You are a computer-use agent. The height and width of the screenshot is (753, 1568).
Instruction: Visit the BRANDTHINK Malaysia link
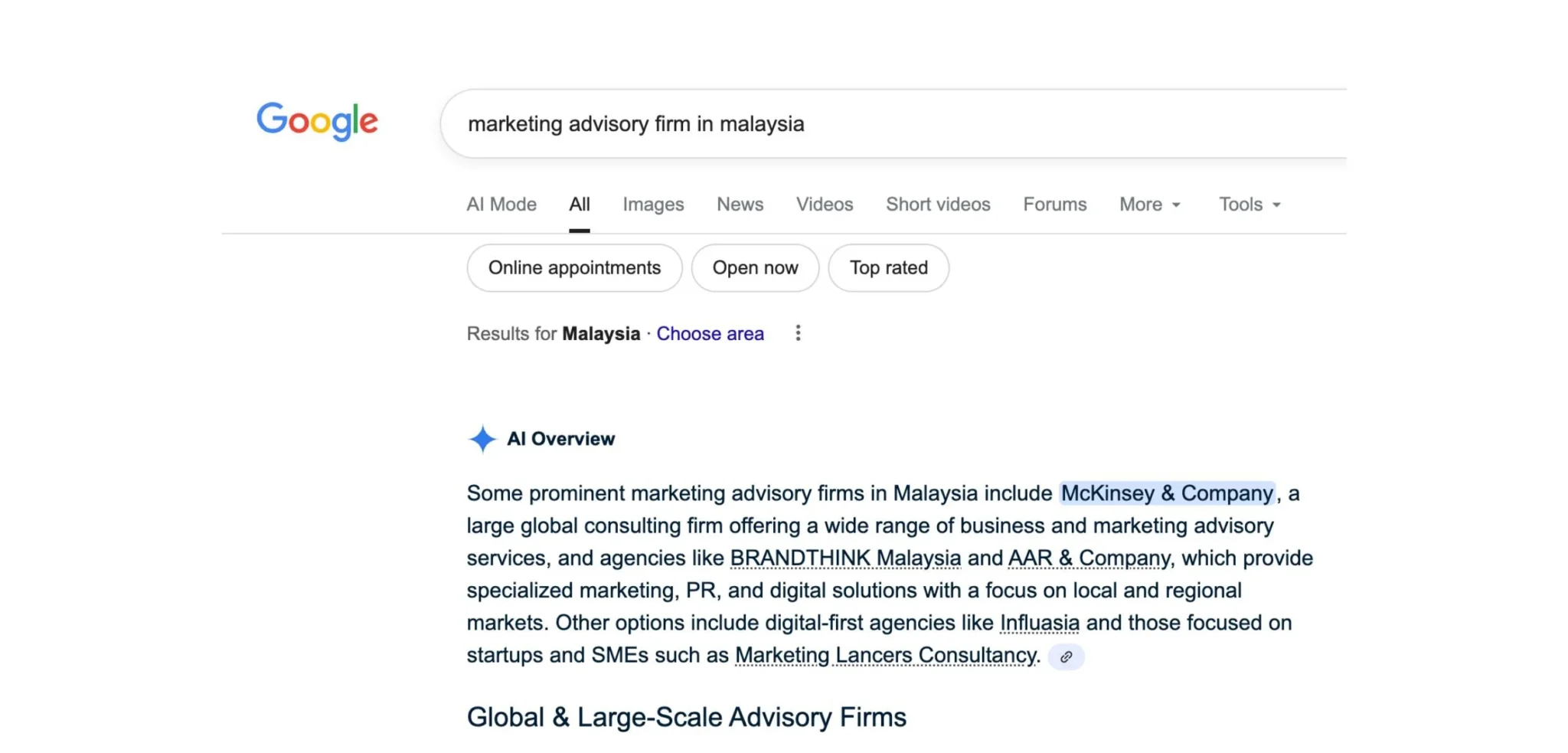click(x=845, y=558)
